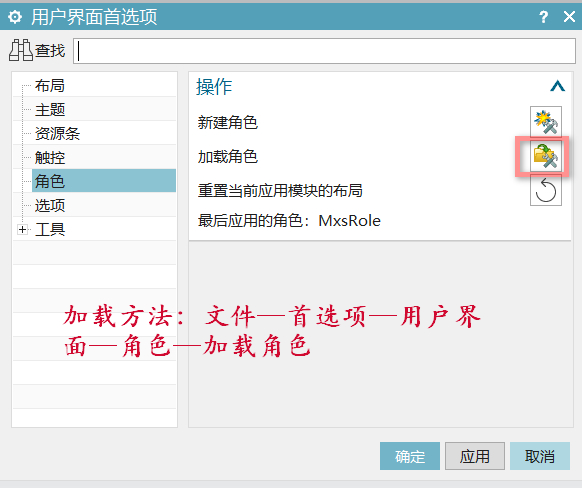Select 布局 in the tree

coord(50,86)
